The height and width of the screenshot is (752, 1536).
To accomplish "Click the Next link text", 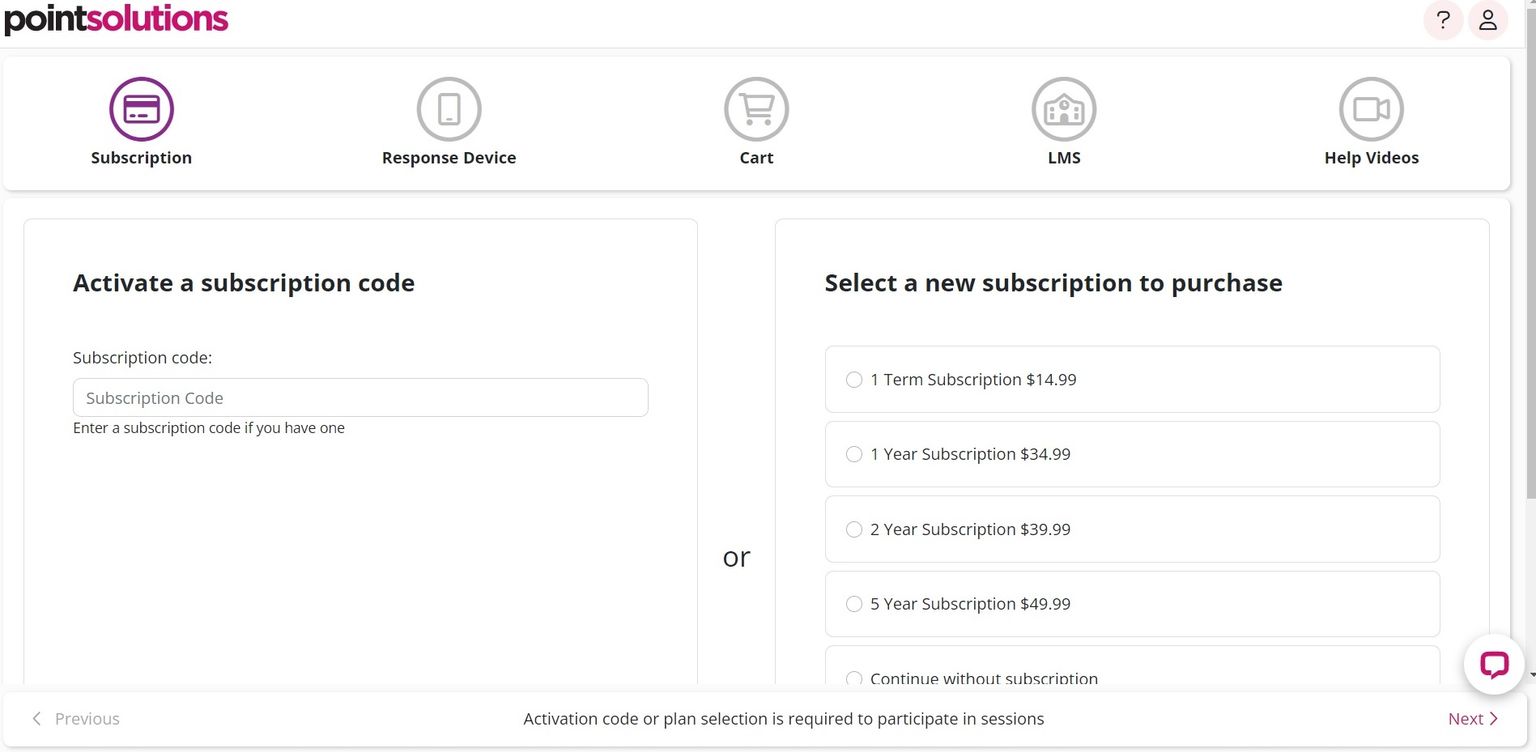I will tap(1465, 718).
